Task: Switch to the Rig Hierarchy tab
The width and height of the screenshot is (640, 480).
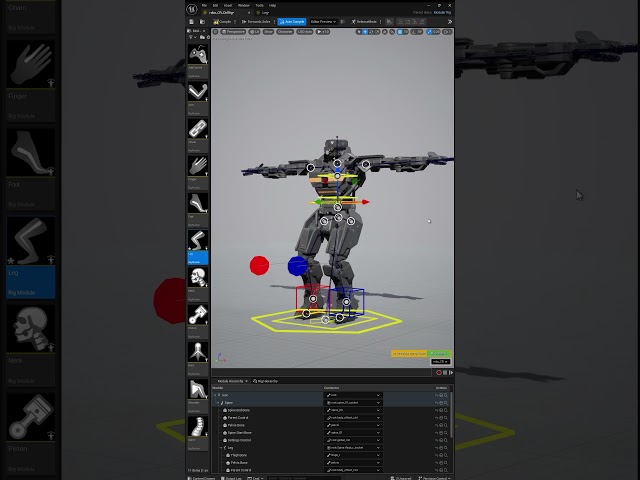Action: coord(265,381)
